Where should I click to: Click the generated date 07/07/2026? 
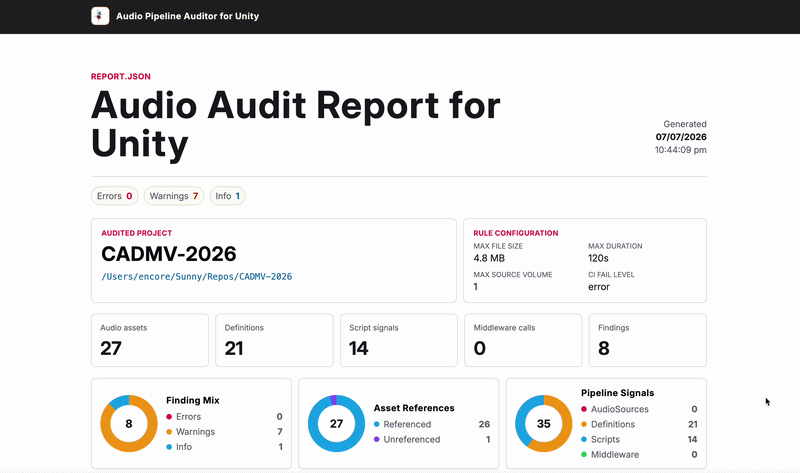(x=681, y=137)
